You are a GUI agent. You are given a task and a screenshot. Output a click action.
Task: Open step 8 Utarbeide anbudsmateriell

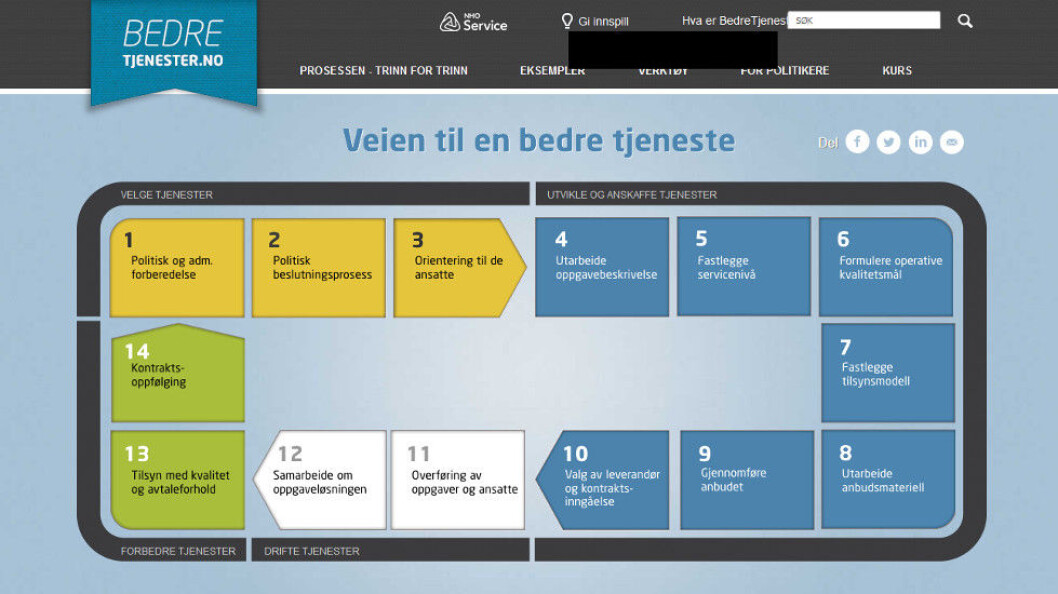pos(888,479)
